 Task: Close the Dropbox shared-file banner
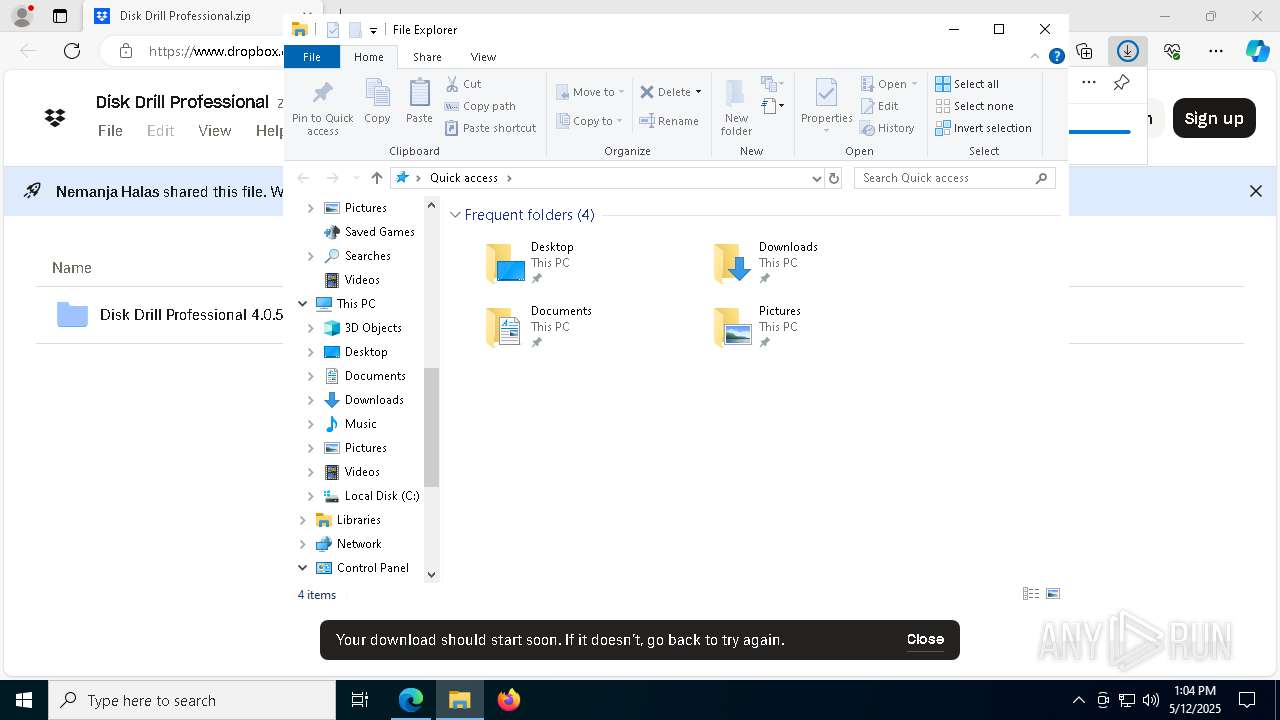pyautogui.click(x=1256, y=191)
